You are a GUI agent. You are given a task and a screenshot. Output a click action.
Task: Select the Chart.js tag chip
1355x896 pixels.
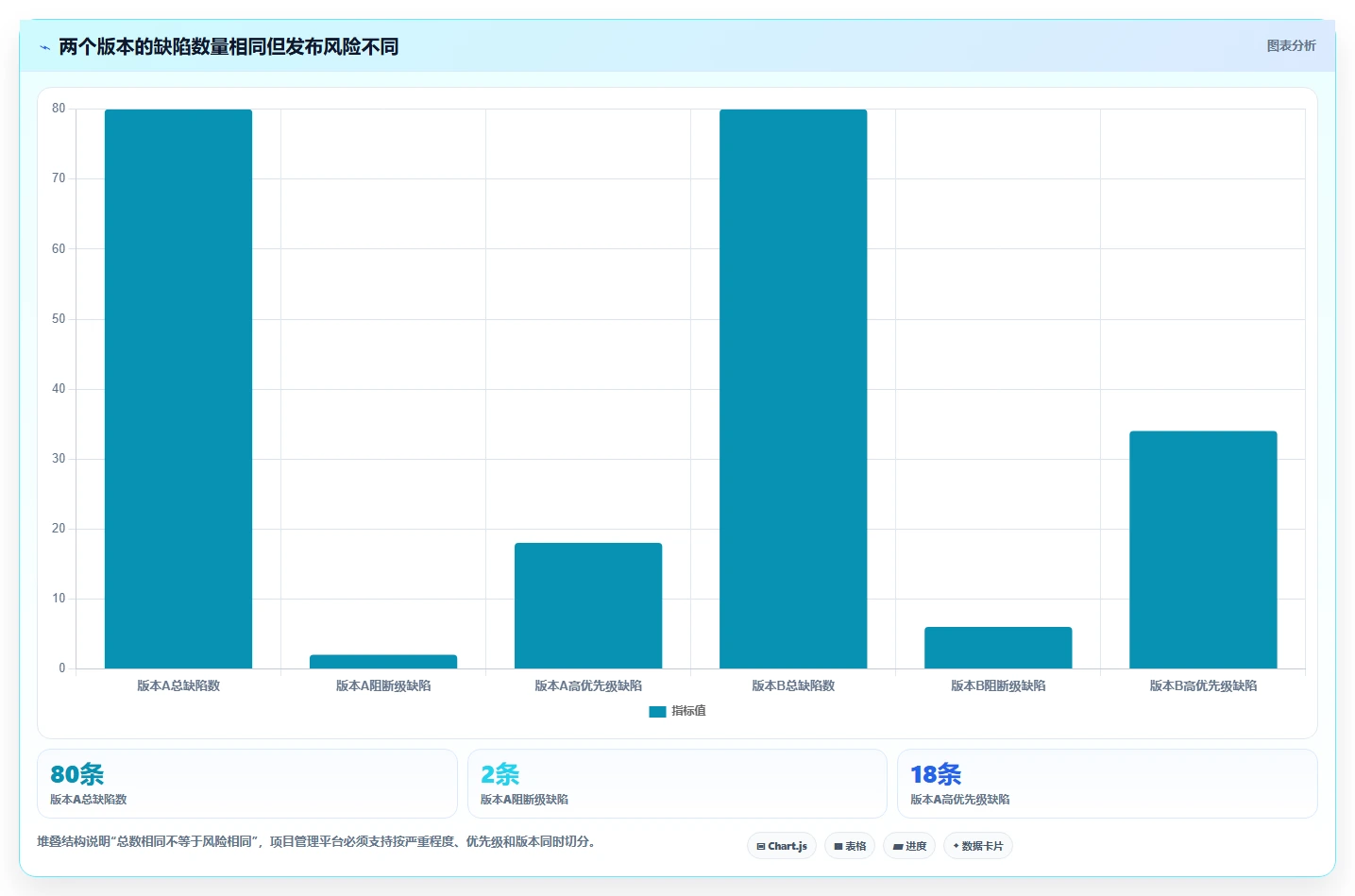(x=782, y=846)
